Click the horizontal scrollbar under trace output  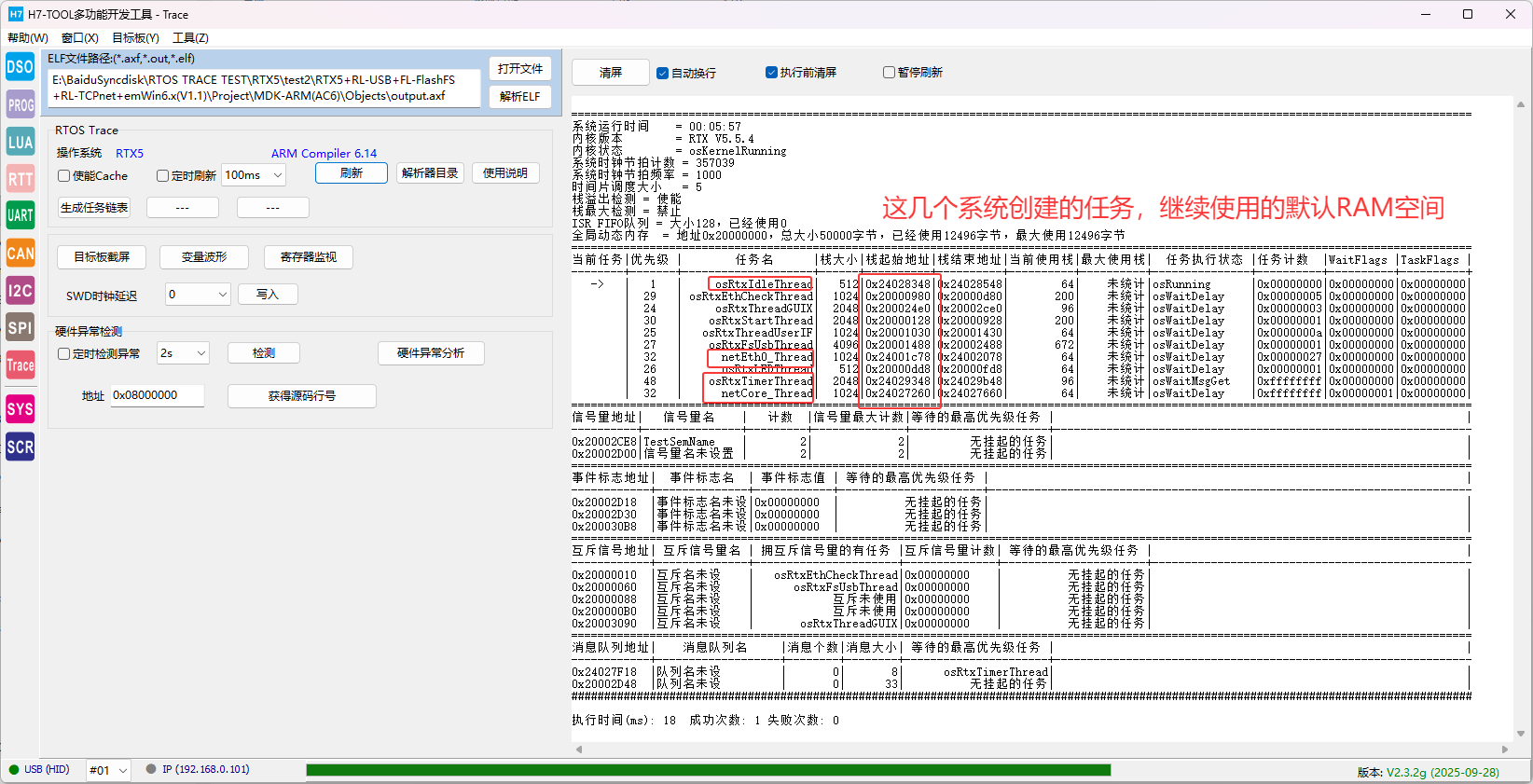tap(1040, 750)
